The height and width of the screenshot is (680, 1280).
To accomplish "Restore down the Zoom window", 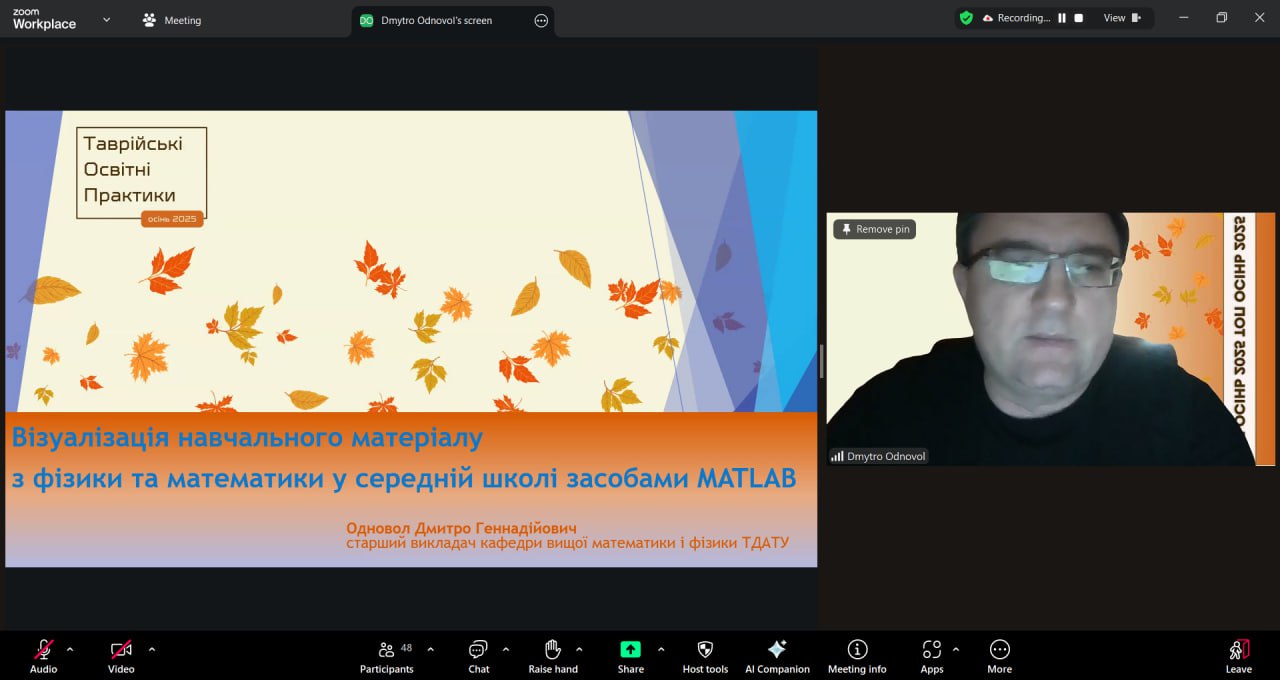I will 1221,18.
